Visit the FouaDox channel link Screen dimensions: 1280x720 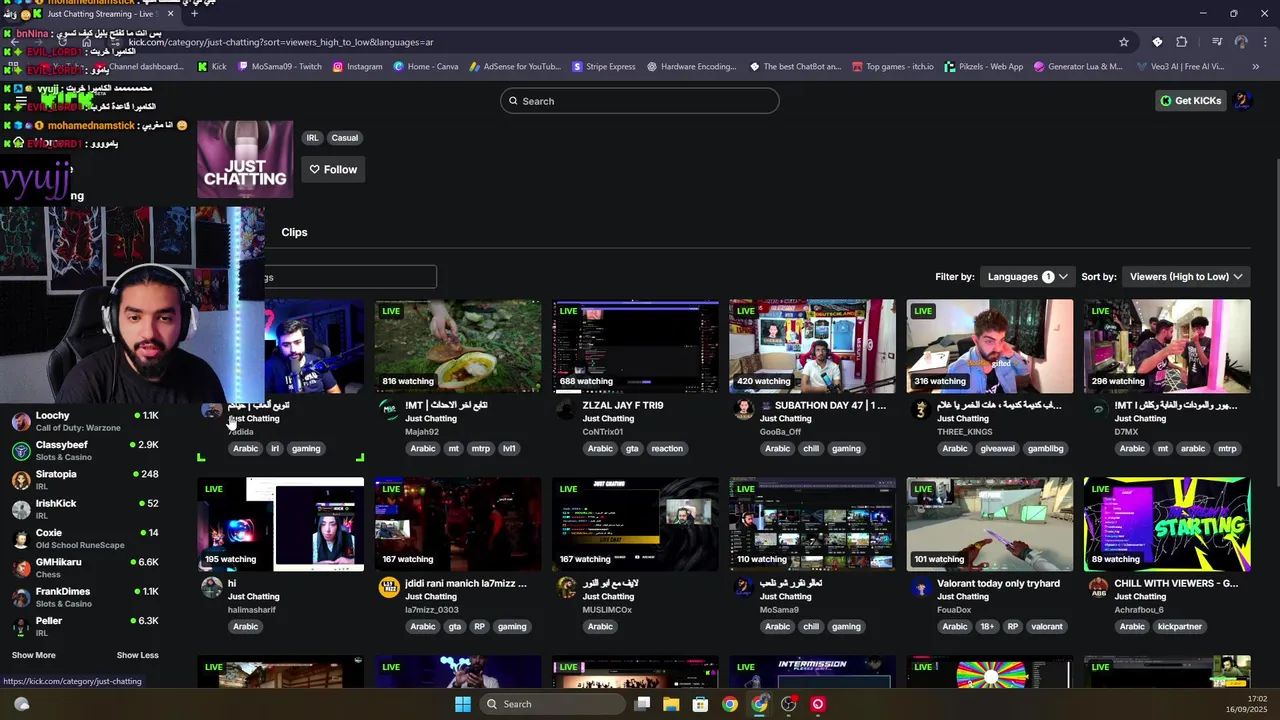tap(954, 610)
